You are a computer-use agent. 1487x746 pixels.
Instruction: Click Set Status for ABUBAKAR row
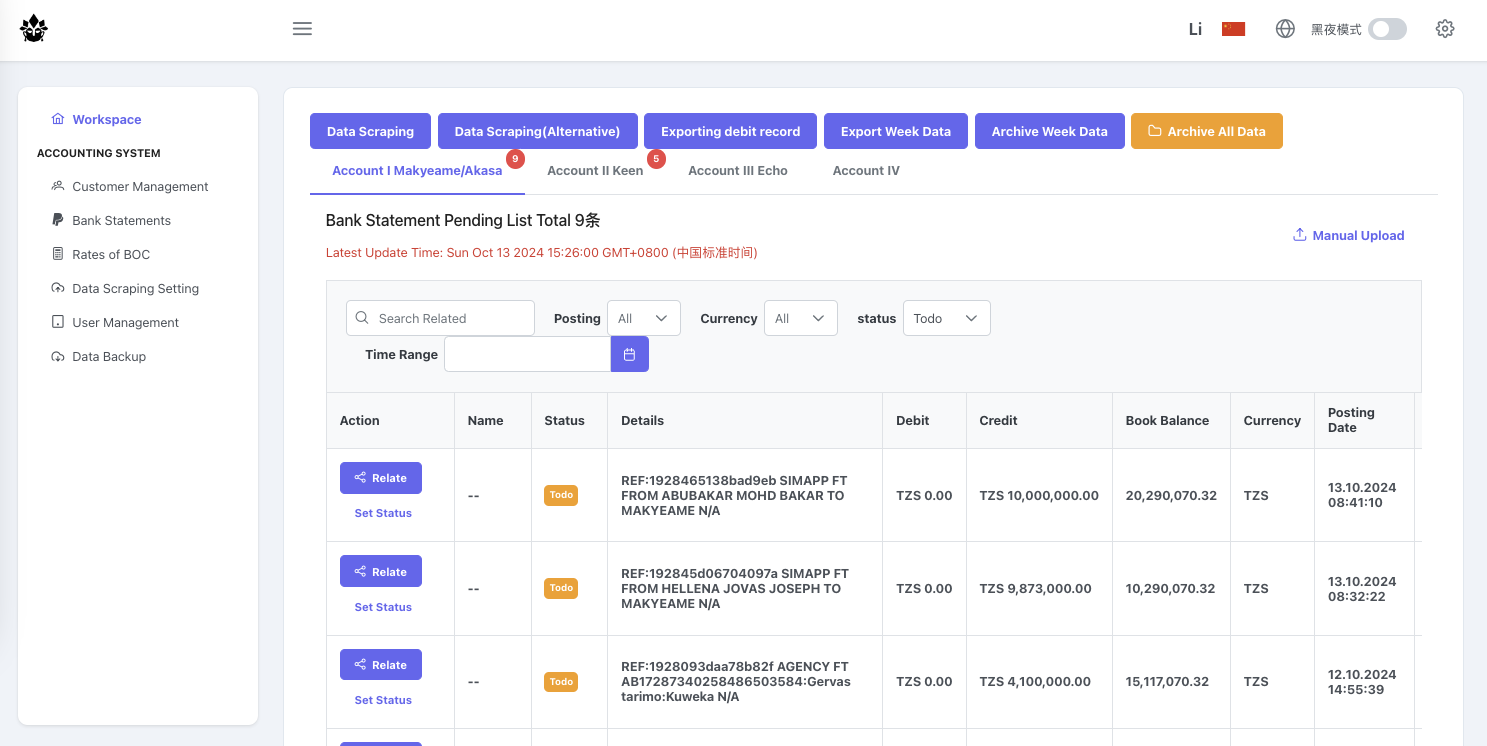pos(383,513)
